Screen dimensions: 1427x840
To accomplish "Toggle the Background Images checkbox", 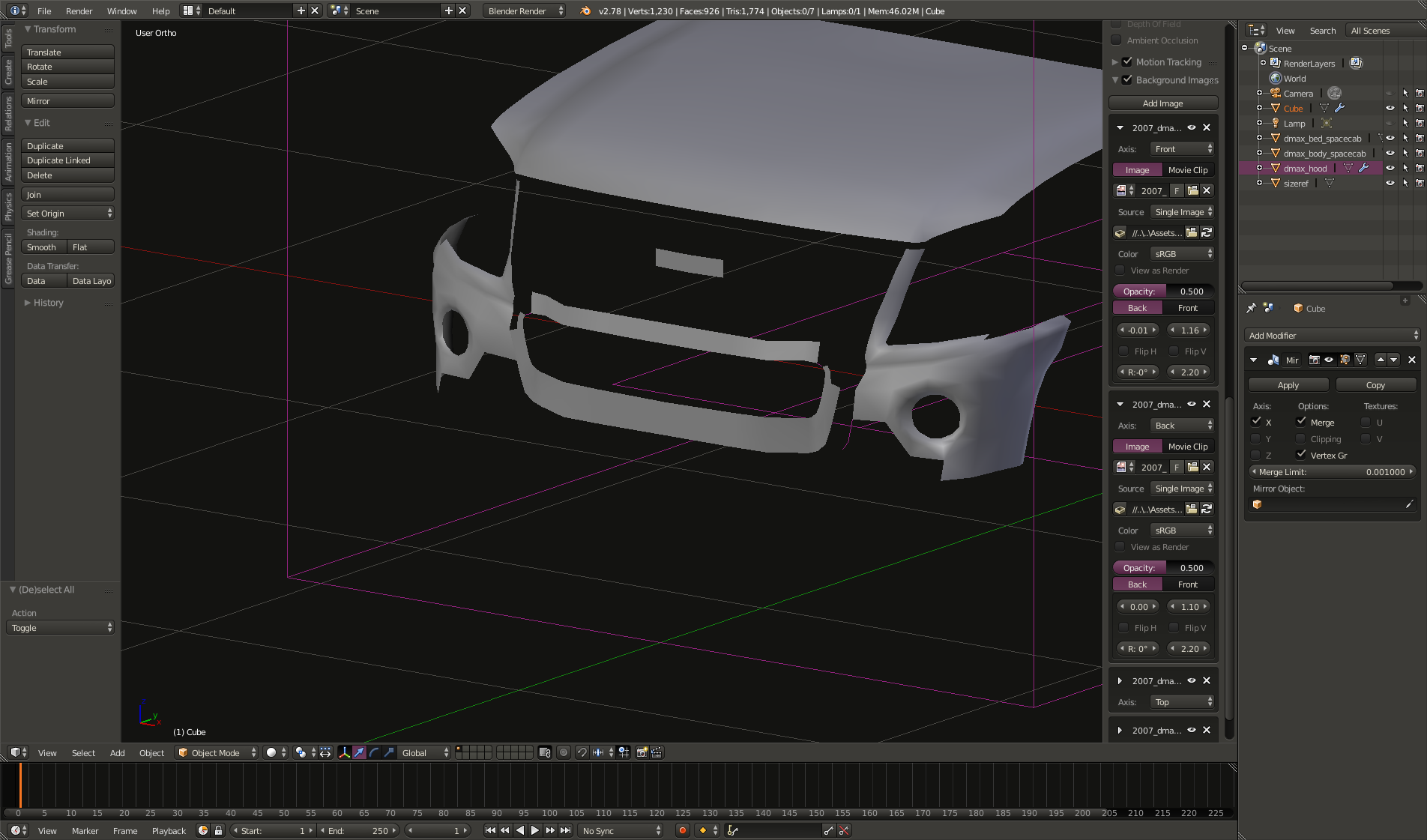I will [1127, 79].
